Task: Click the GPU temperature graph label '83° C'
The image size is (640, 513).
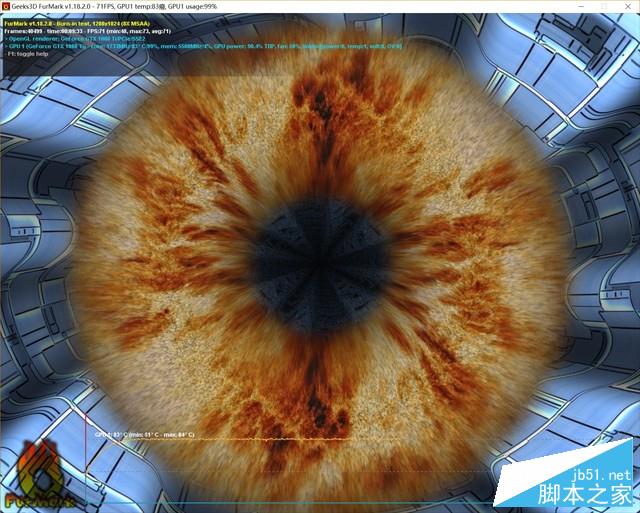Action: (x=144, y=435)
